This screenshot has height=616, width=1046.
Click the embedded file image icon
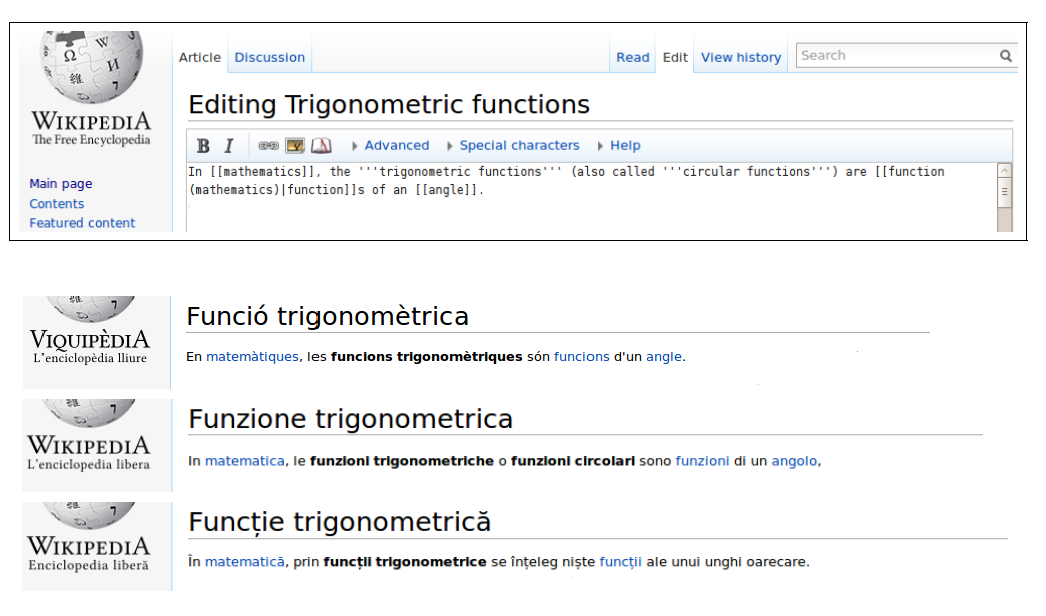pos(295,146)
